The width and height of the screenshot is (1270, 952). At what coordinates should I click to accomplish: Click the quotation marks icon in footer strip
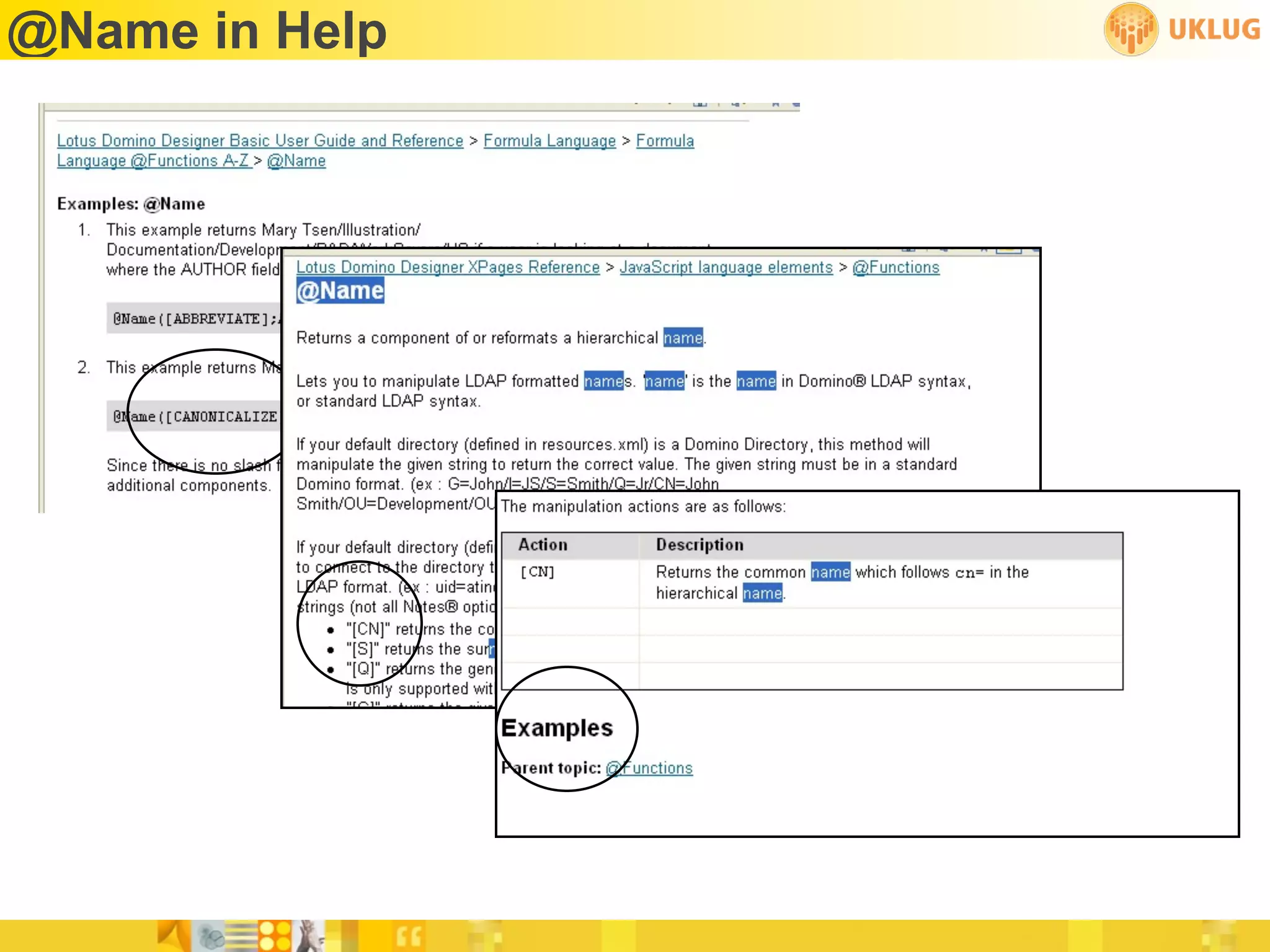408,937
